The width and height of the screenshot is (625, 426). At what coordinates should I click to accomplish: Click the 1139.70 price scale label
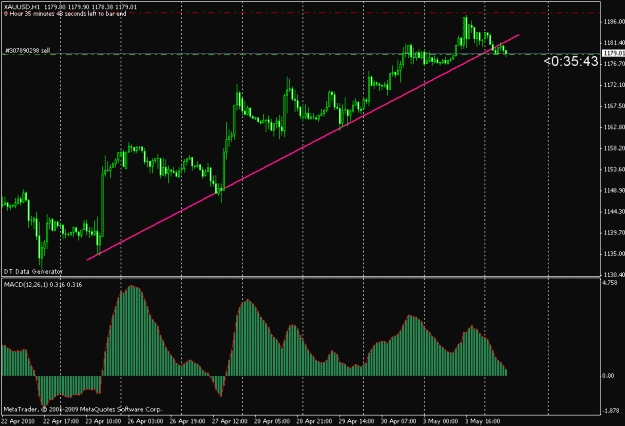pos(613,233)
